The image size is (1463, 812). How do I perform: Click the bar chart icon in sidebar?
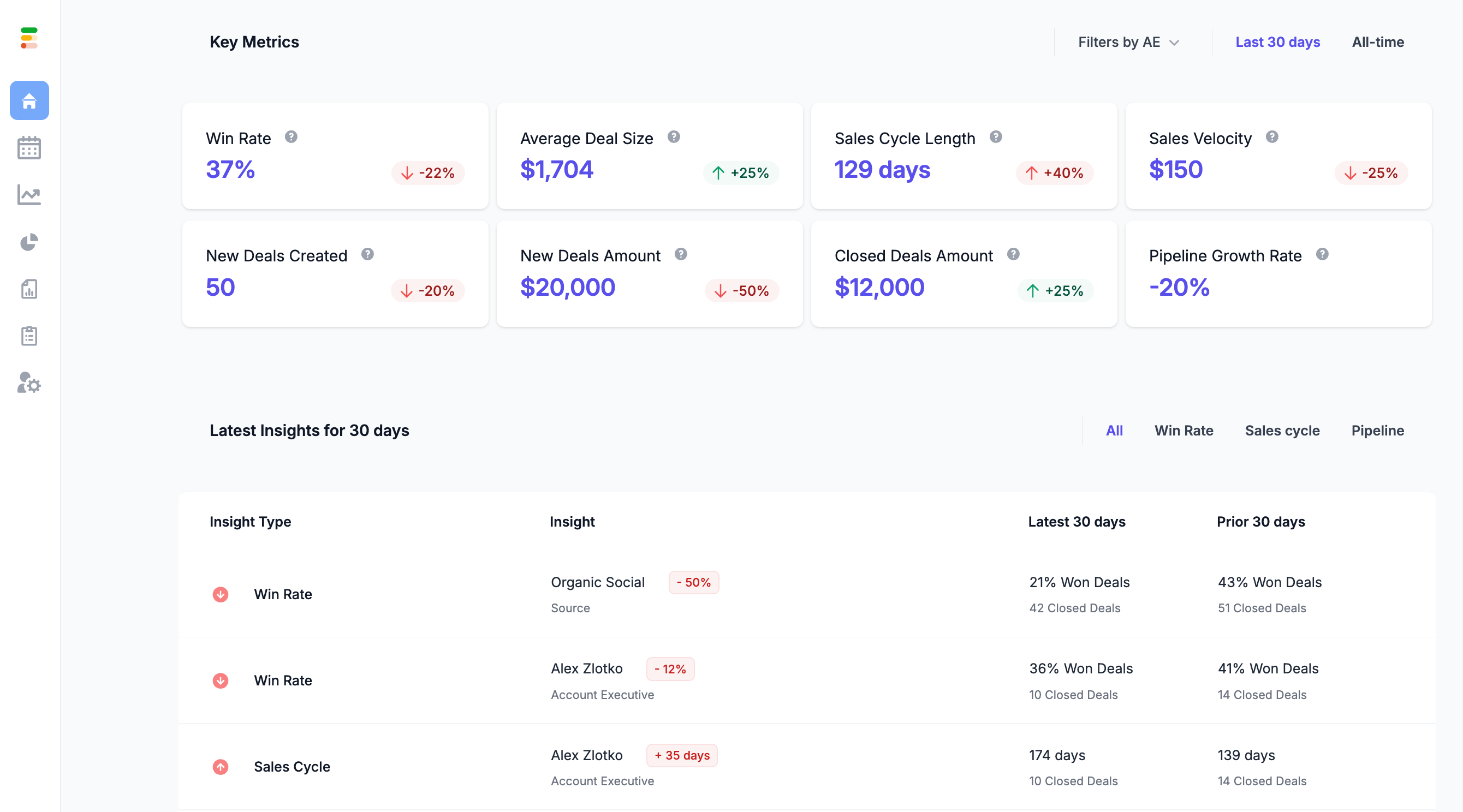pyautogui.click(x=30, y=289)
